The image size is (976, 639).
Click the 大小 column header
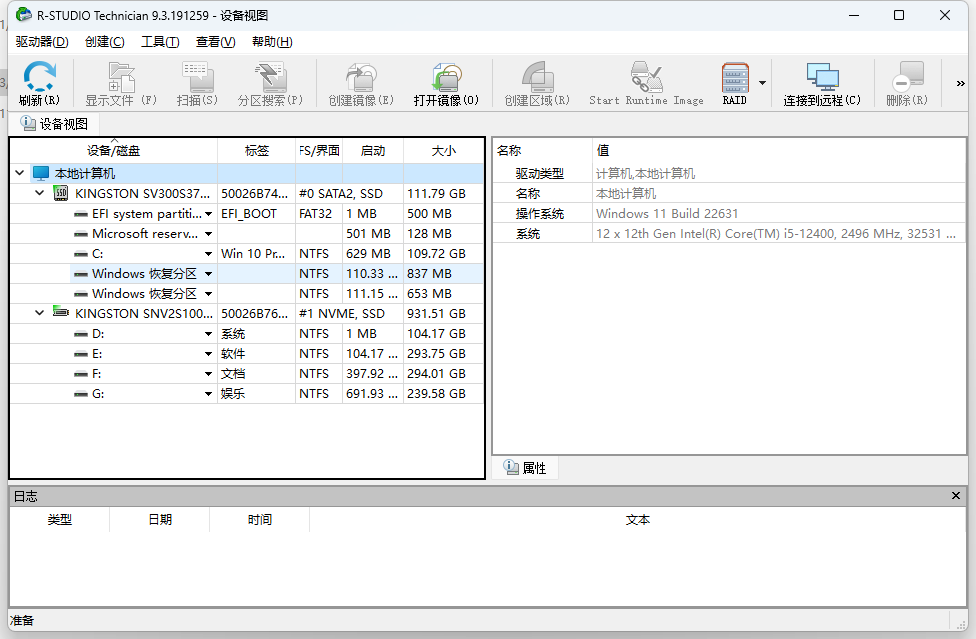[x=444, y=151]
